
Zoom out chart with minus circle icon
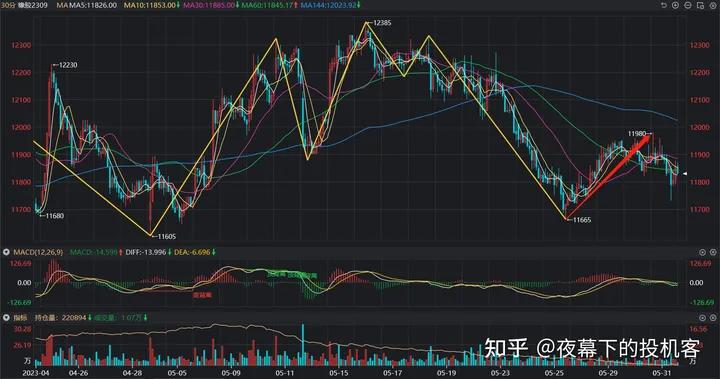click(688, 6)
